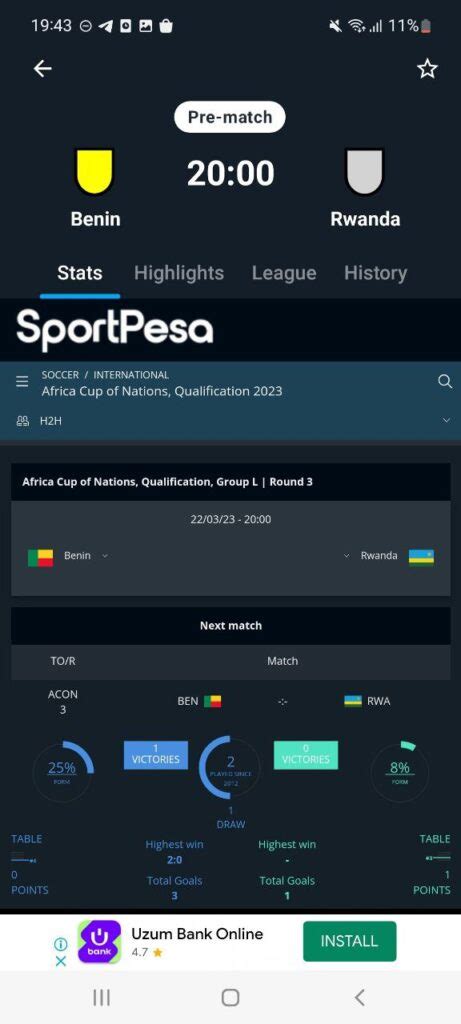Switch to the League tab
The width and height of the screenshot is (461, 1024).
(284, 273)
